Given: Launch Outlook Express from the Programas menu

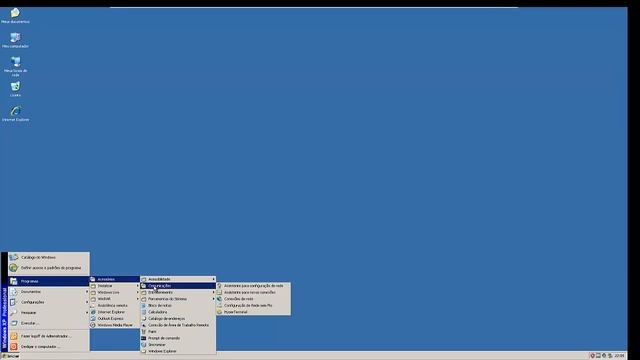Looking at the screenshot, I should coord(115,318).
